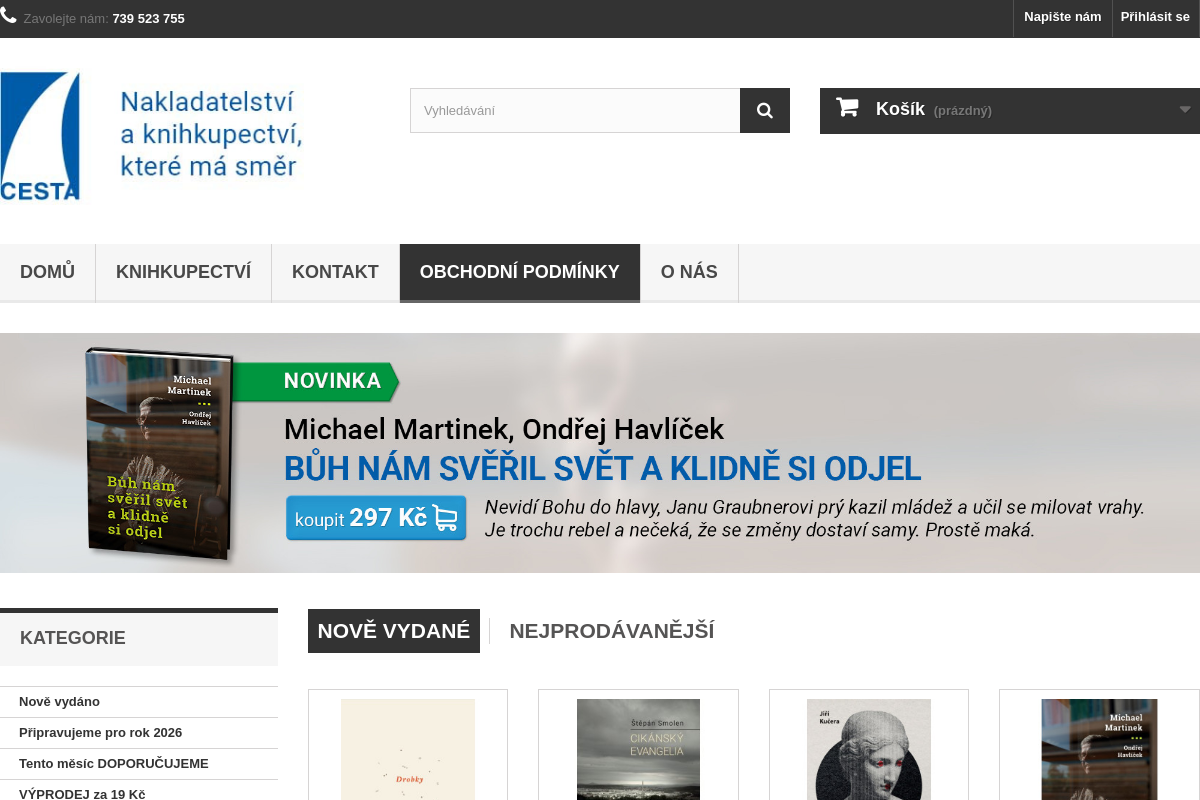Switch to the Nejprodávanější tab
This screenshot has height=800, width=1200.
[611, 631]
